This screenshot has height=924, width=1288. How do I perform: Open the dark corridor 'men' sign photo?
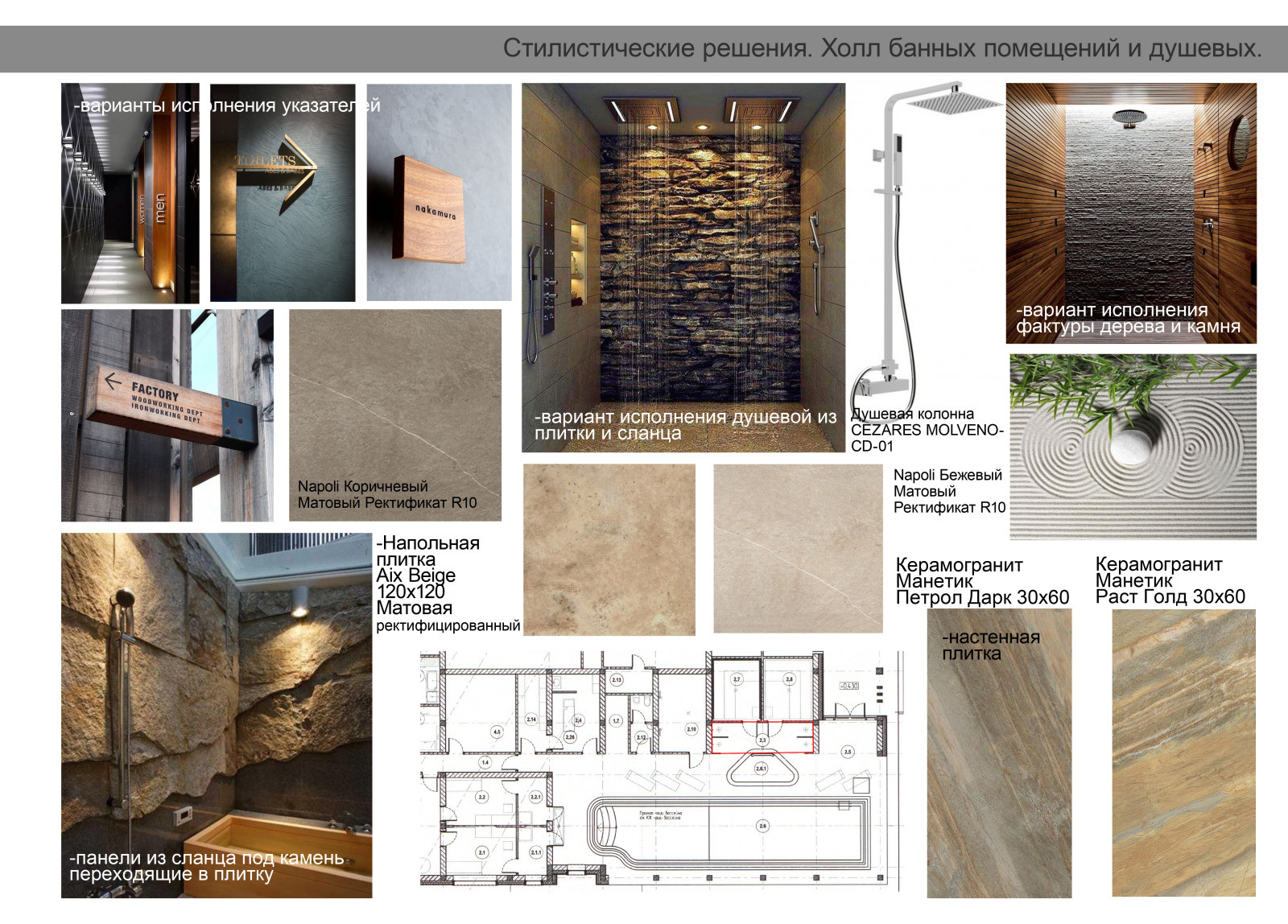pos(130,193)
